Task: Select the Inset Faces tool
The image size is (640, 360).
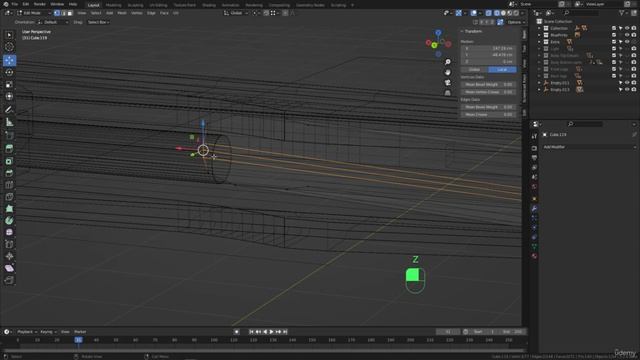Action: [x=9, y=161]
